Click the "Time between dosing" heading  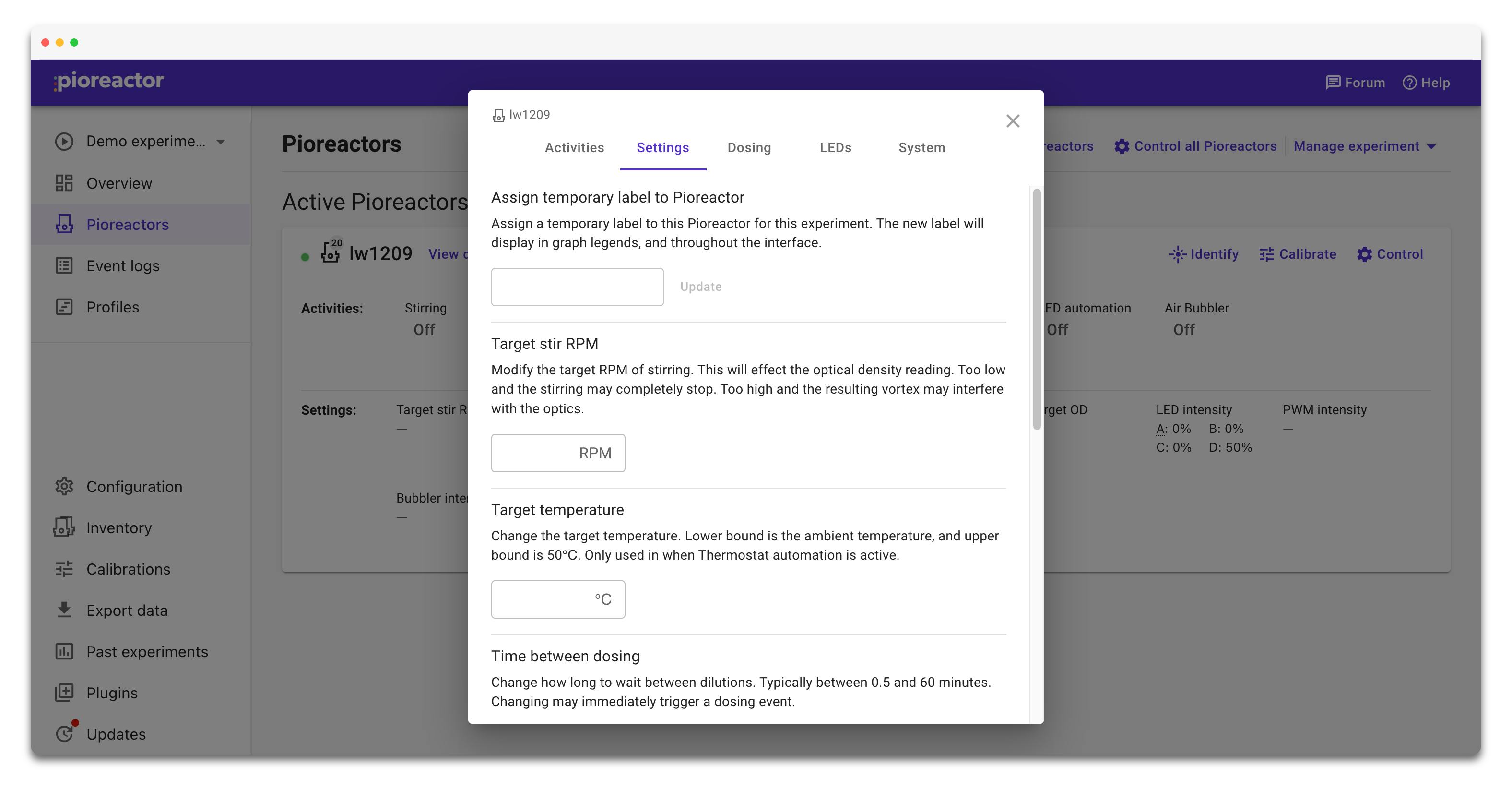coord(565,656)
